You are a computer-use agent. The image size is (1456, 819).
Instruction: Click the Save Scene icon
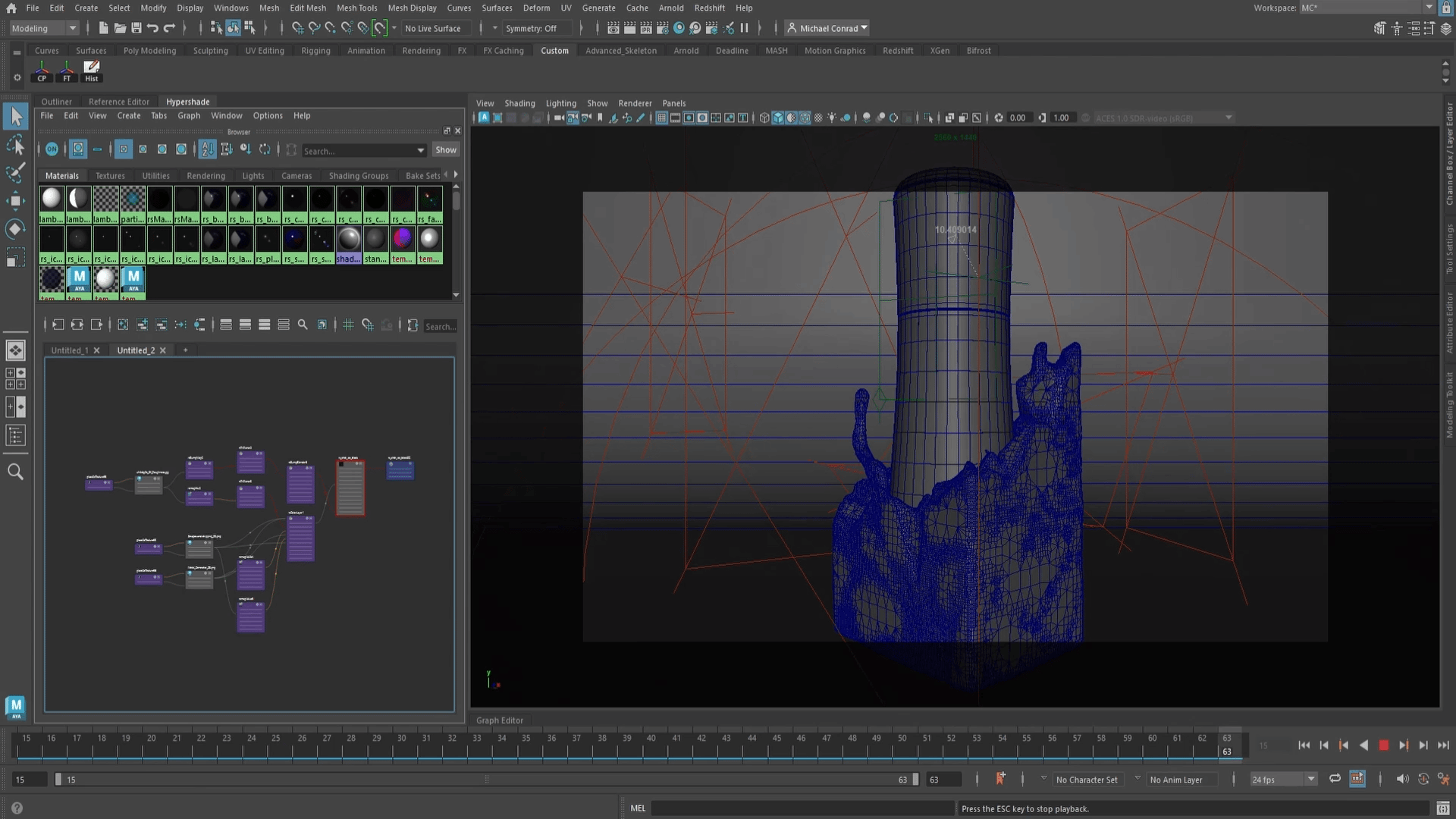click(136, 28)
